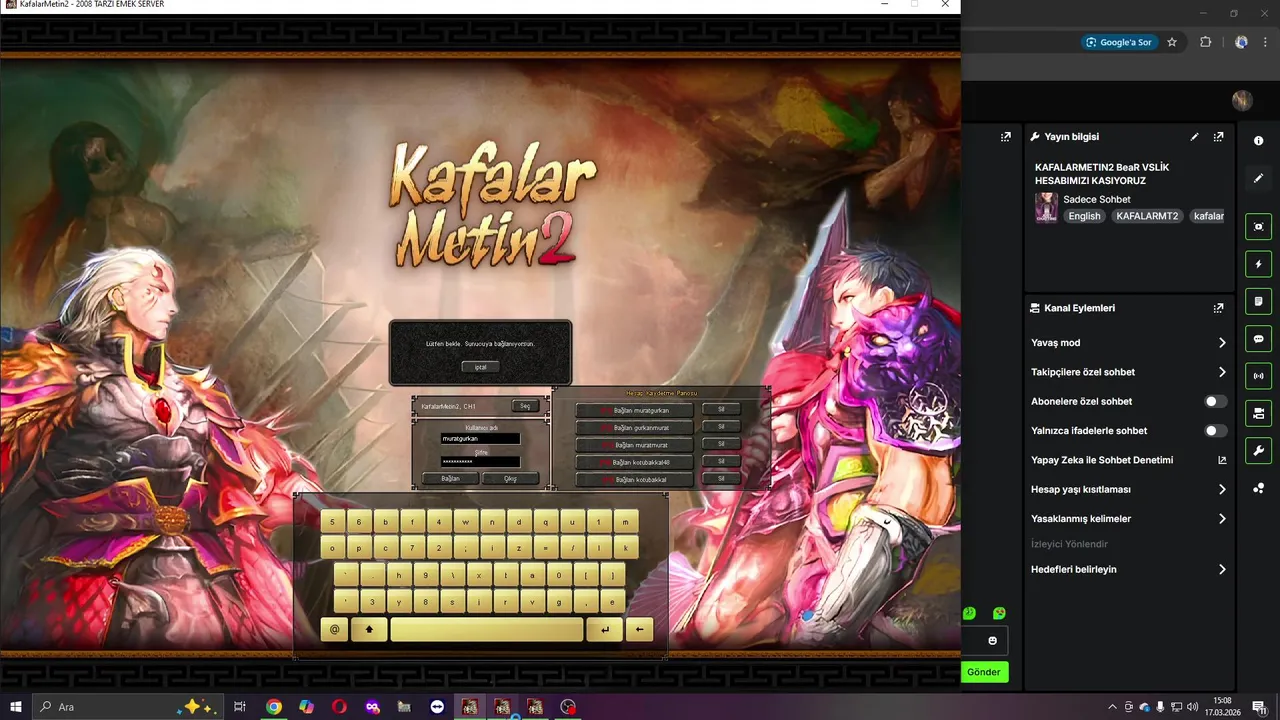Click the broadcast signal icon in right sidebar
This screenshot has width=1280, height=720.
(1258, 376)
